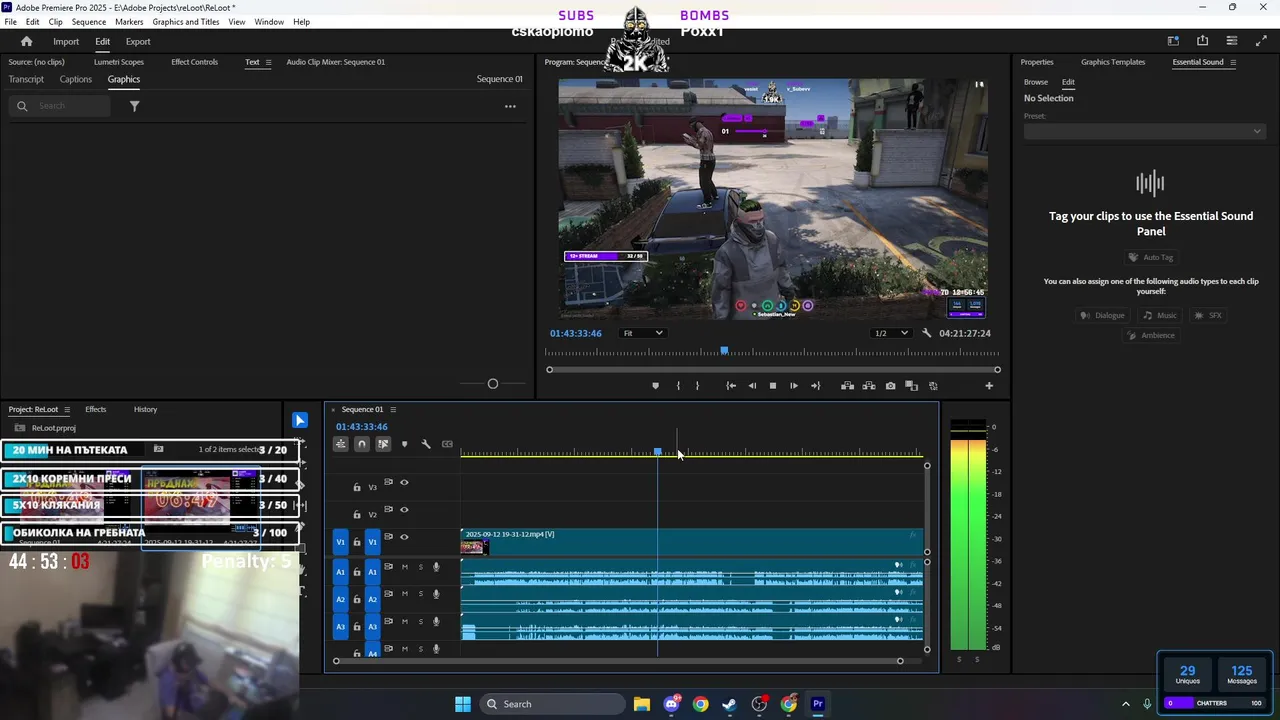The image size is (1280, 720).
Task: Open Comparison View button
Action: [911, 386]
